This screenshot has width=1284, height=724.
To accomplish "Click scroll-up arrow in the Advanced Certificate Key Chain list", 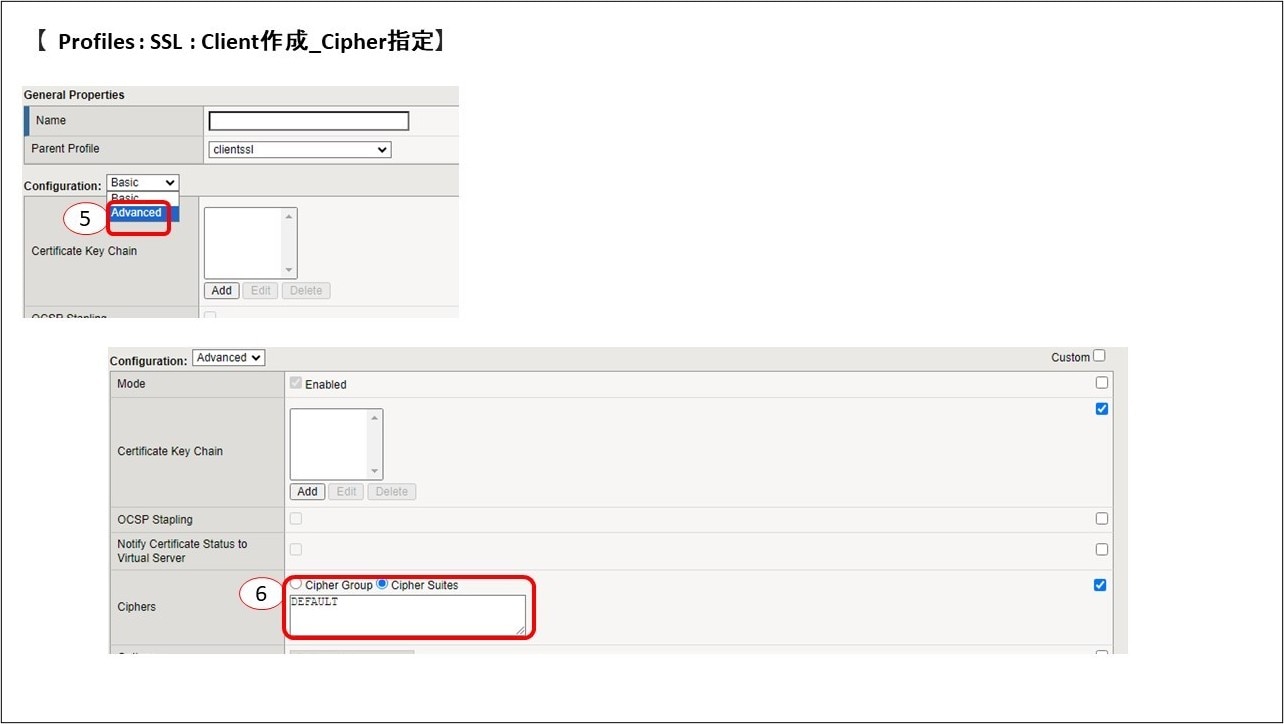I will [x=375, y=417].
